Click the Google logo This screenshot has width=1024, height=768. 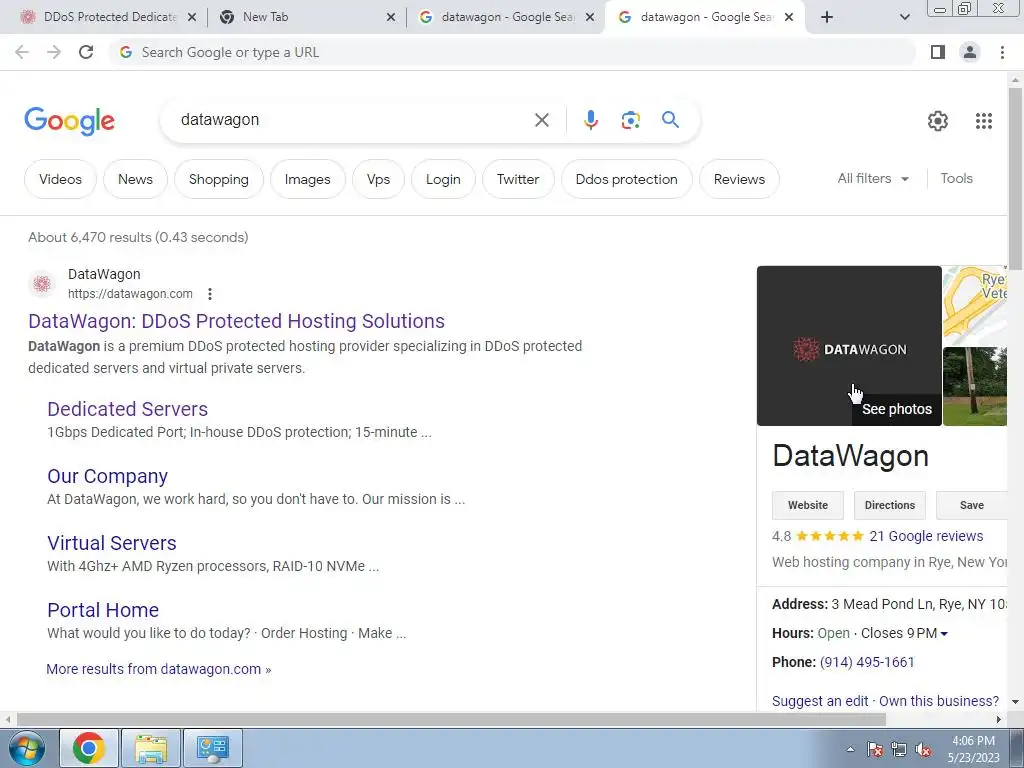[69, 121]
